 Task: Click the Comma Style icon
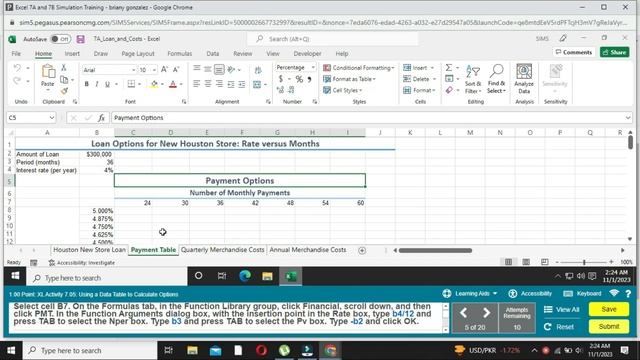point(310,79)
